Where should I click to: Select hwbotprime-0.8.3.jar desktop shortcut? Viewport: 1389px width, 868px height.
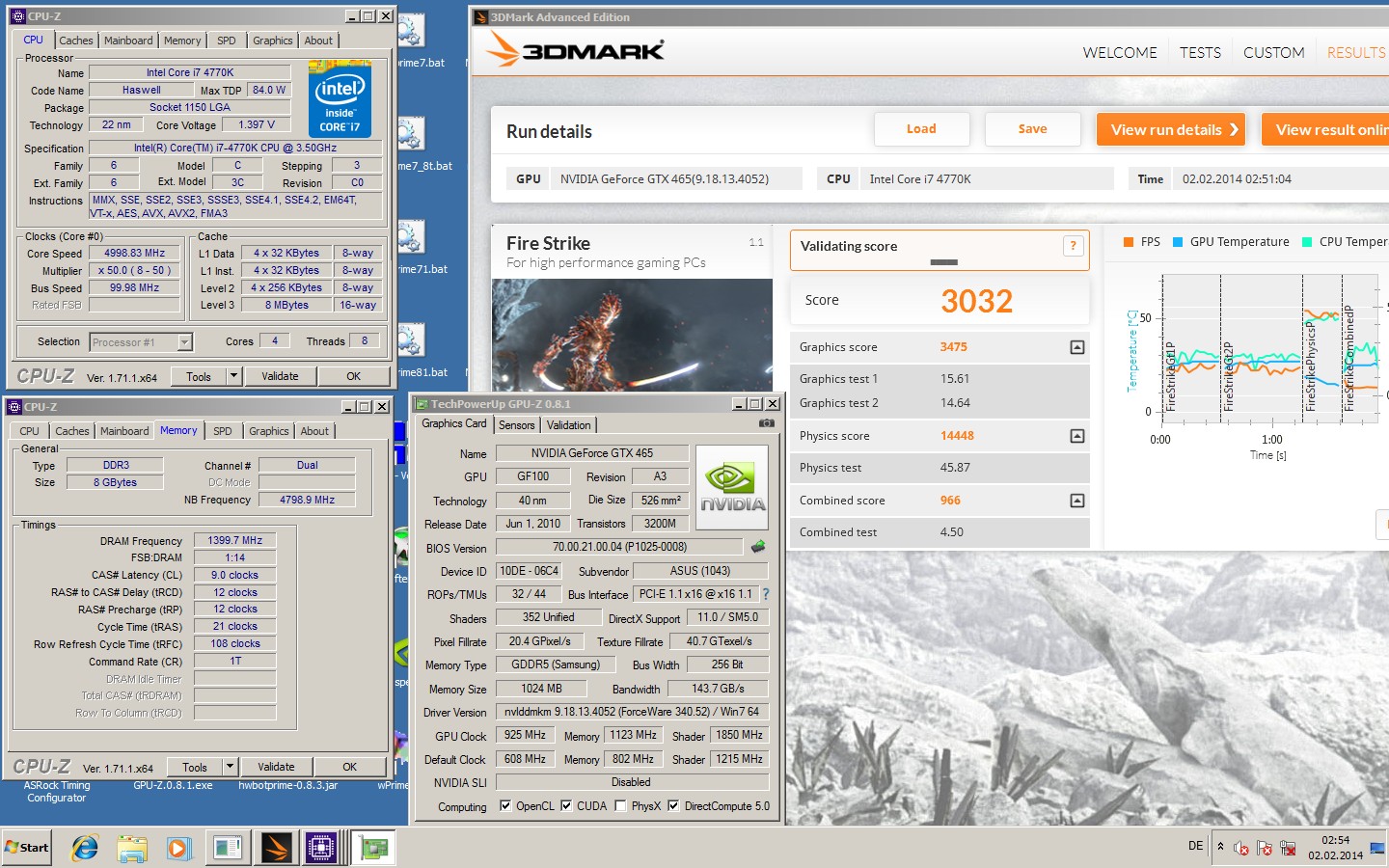(x=288, y=785)
